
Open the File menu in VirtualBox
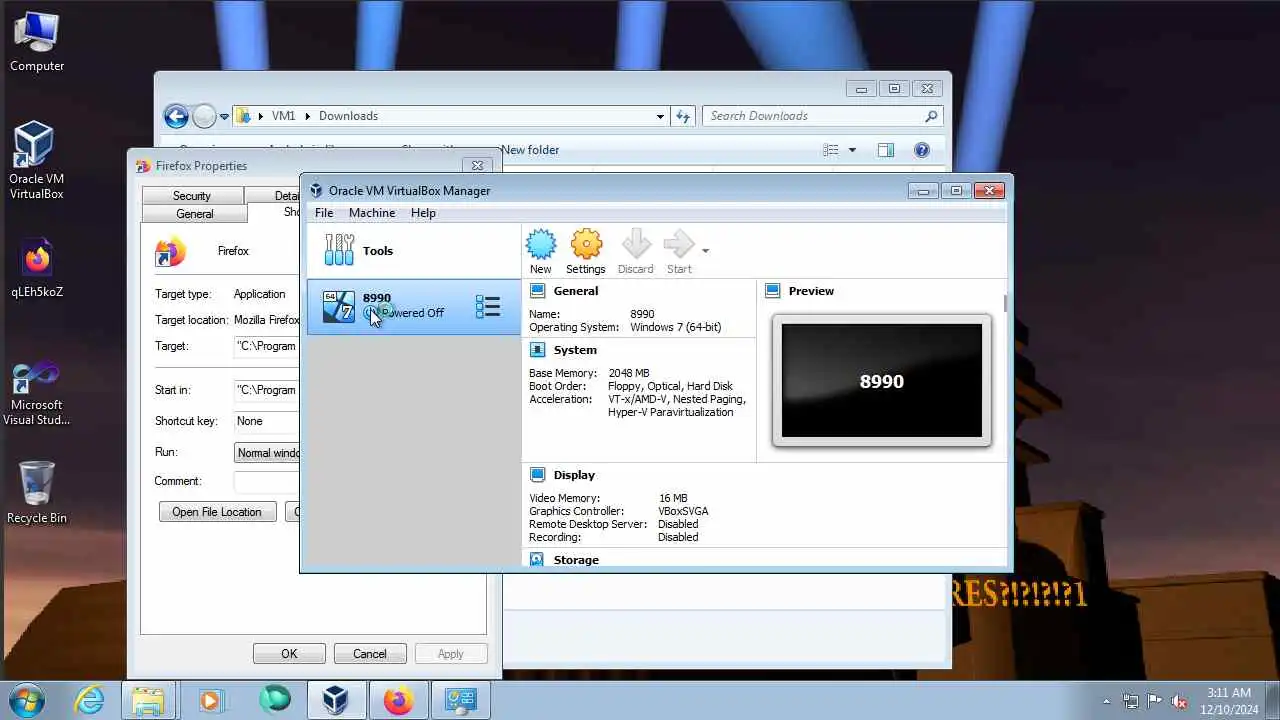(x=324, y=213)
